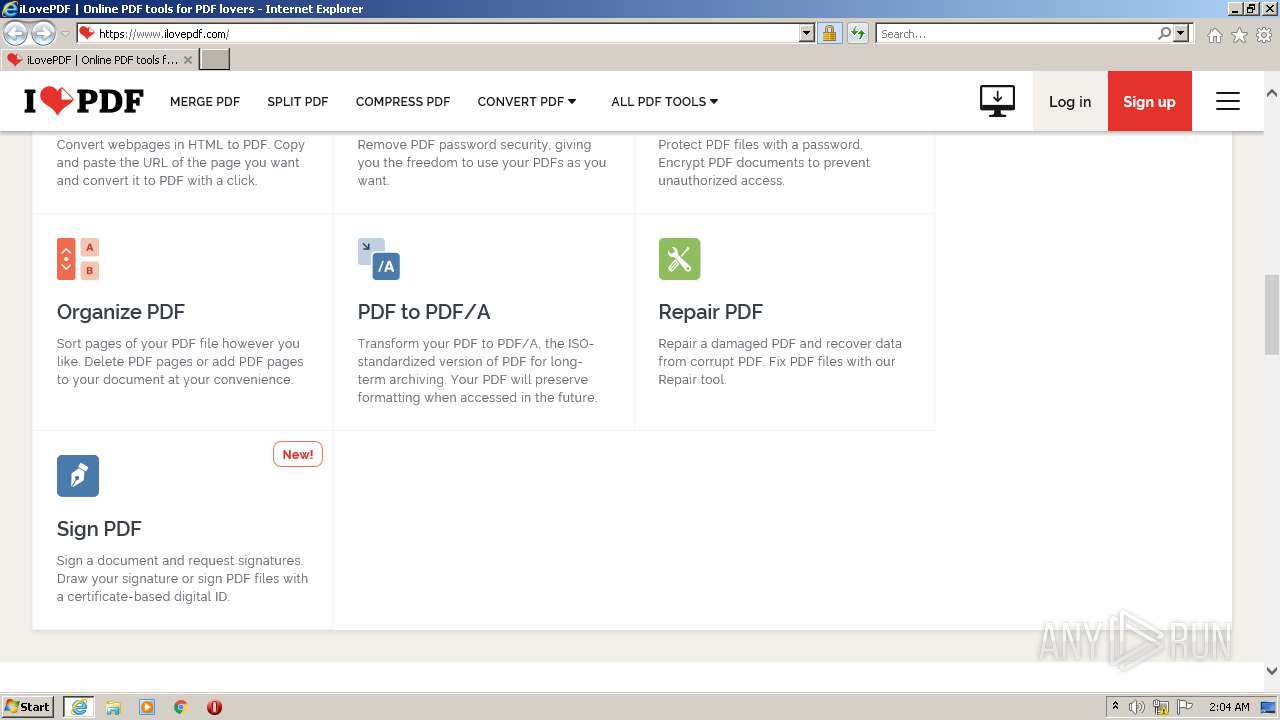The height and width of the screenshot is (720, 1280).
Task: Open COMPRESS PDF menu item
Action: click(403, 101)
